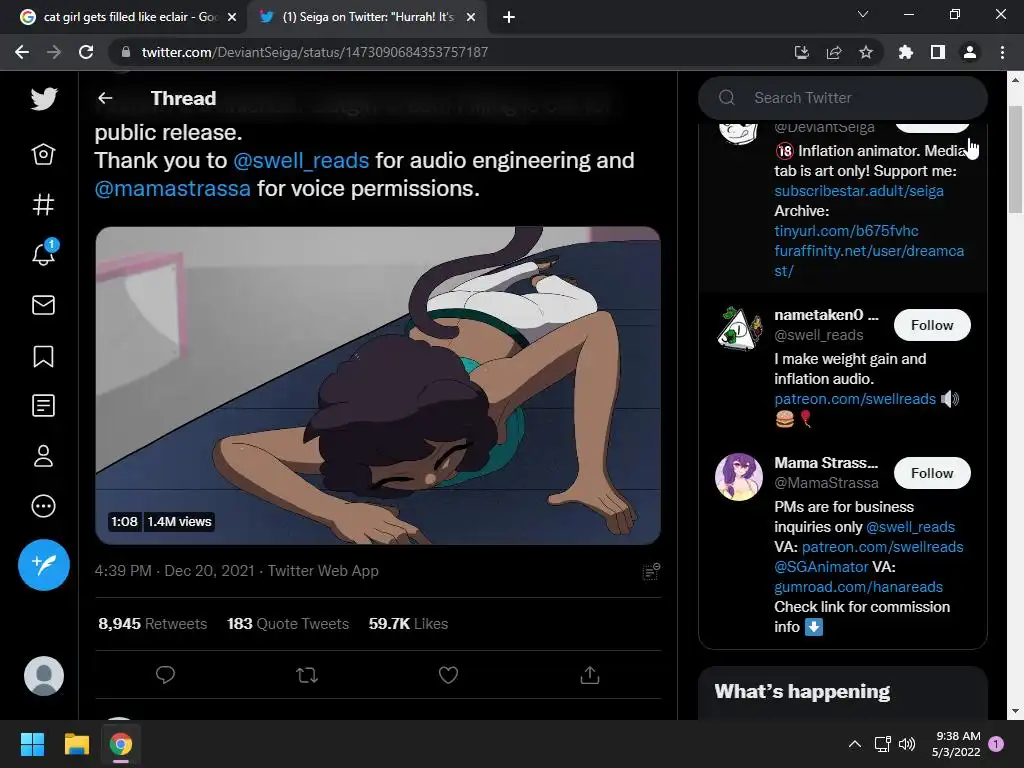Follow Mama Strassa
Image resolution: width=1024 pixels, height=768 pixels.
coord(932,473)
